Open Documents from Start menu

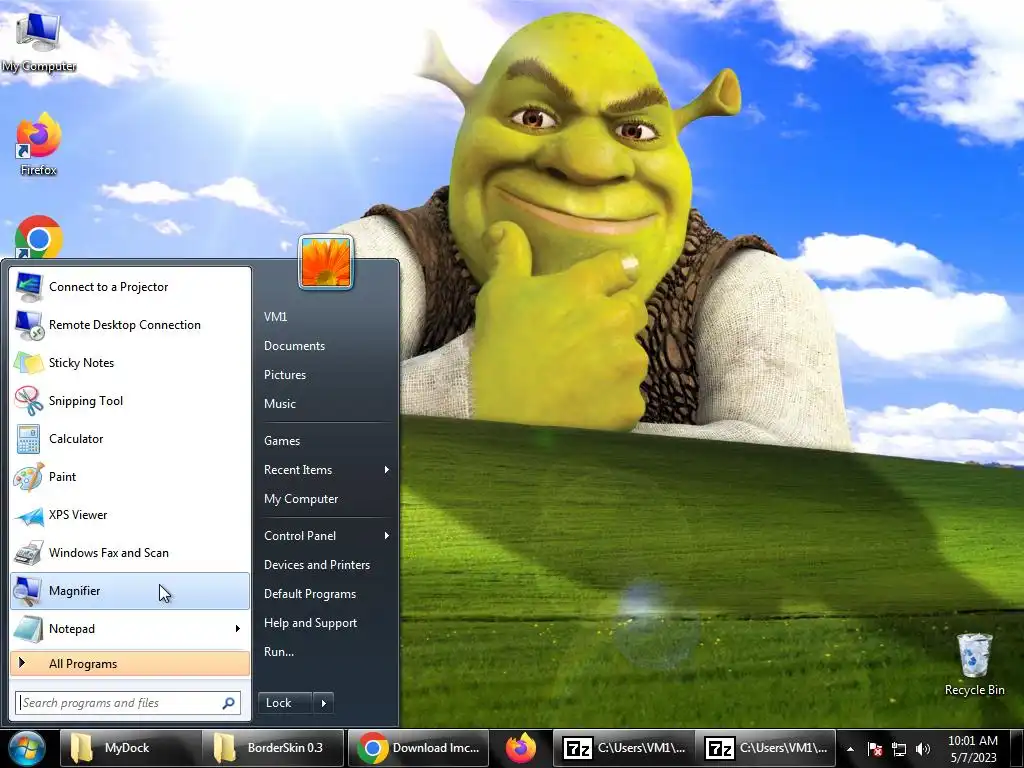coord(294,345)
